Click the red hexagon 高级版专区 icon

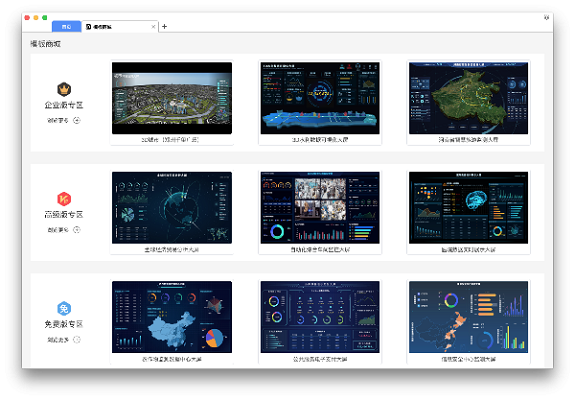click(x=64, y=199)
